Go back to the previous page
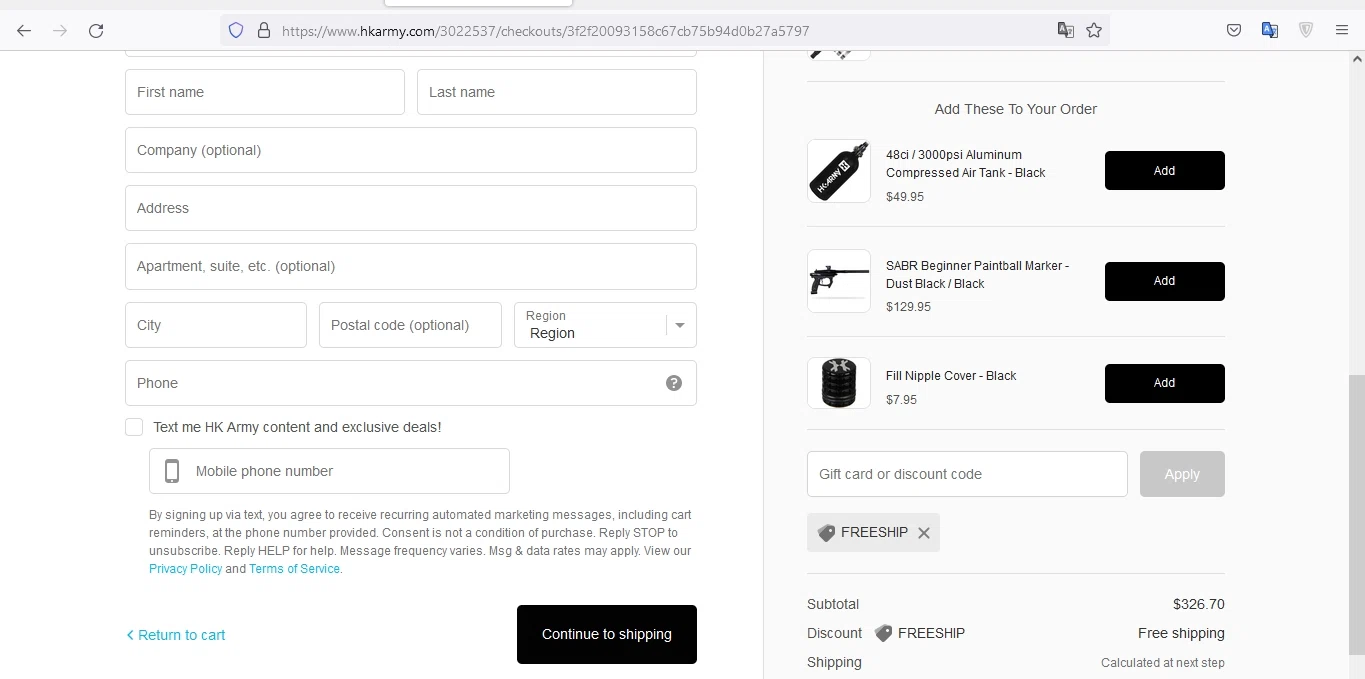Viewport: 1365px width, 679px height. coord(24,30)
